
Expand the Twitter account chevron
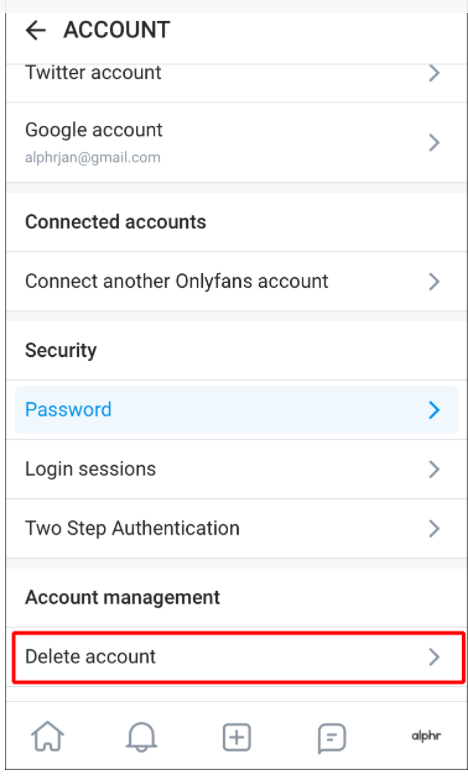(x=434, y=73)
